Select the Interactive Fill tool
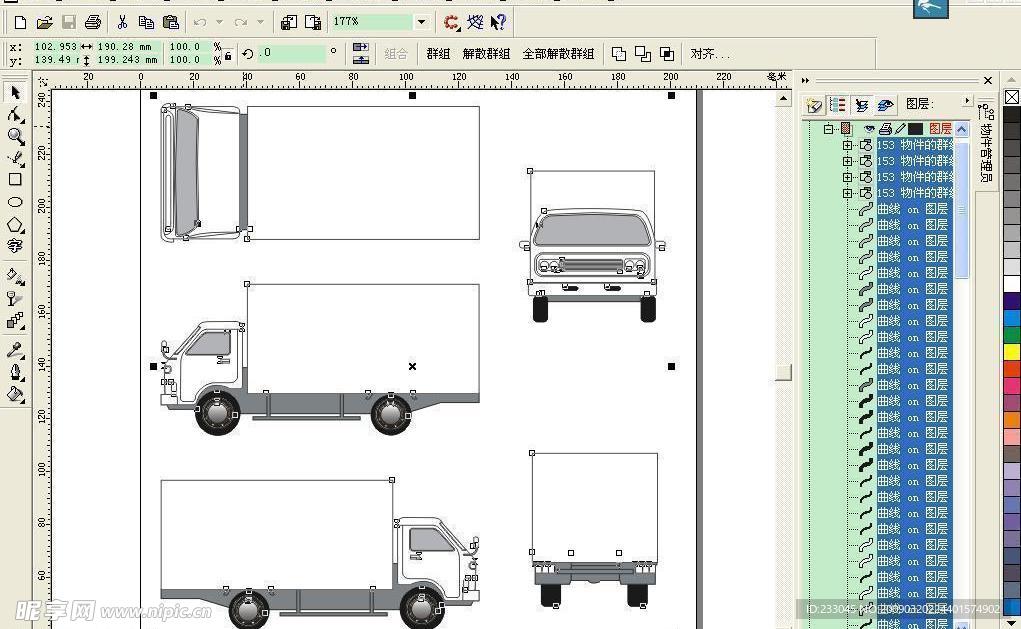 coord(15,276)
